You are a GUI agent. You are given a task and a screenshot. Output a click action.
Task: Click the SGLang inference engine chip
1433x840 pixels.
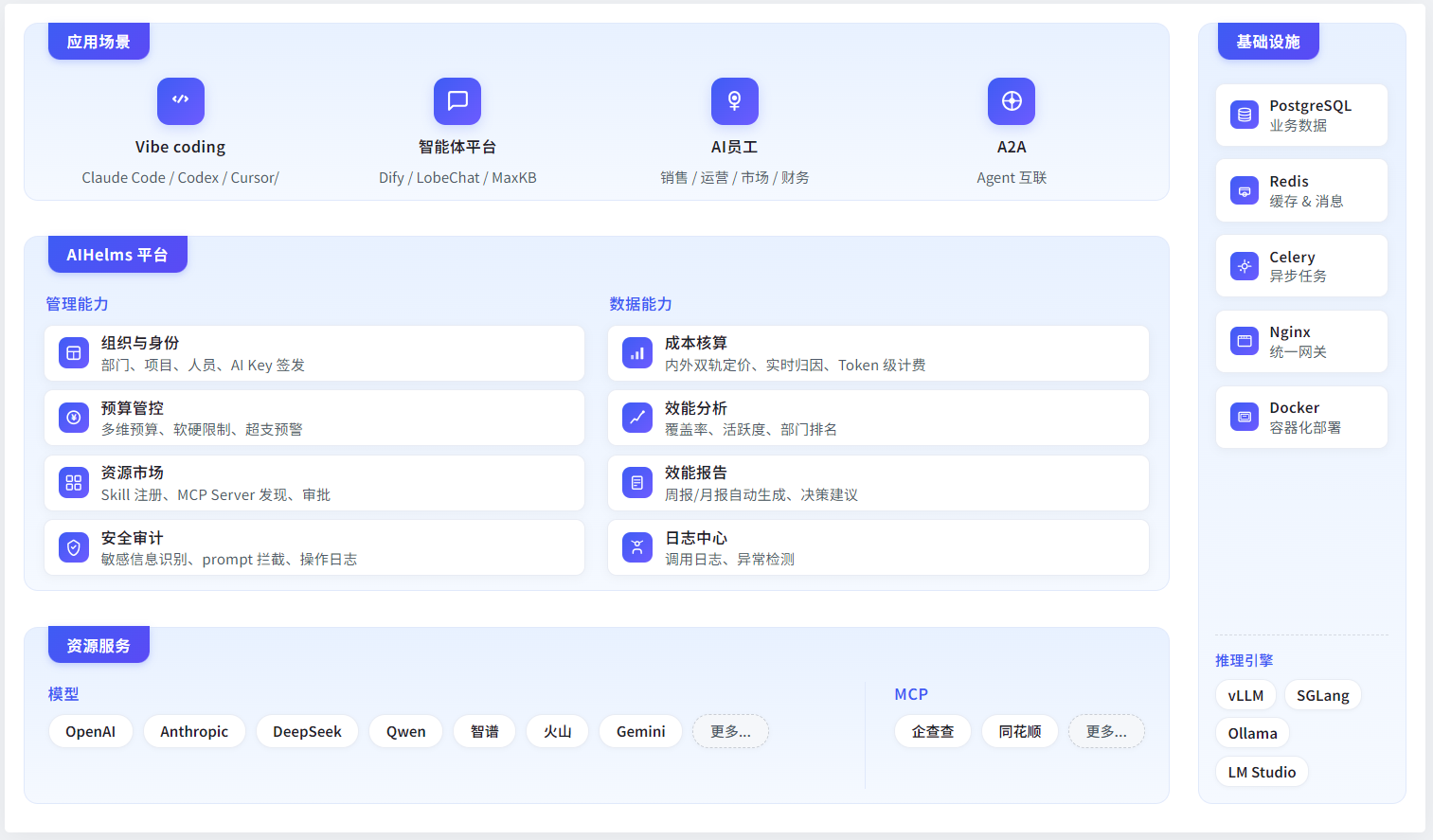click(x=1323, y=695)
